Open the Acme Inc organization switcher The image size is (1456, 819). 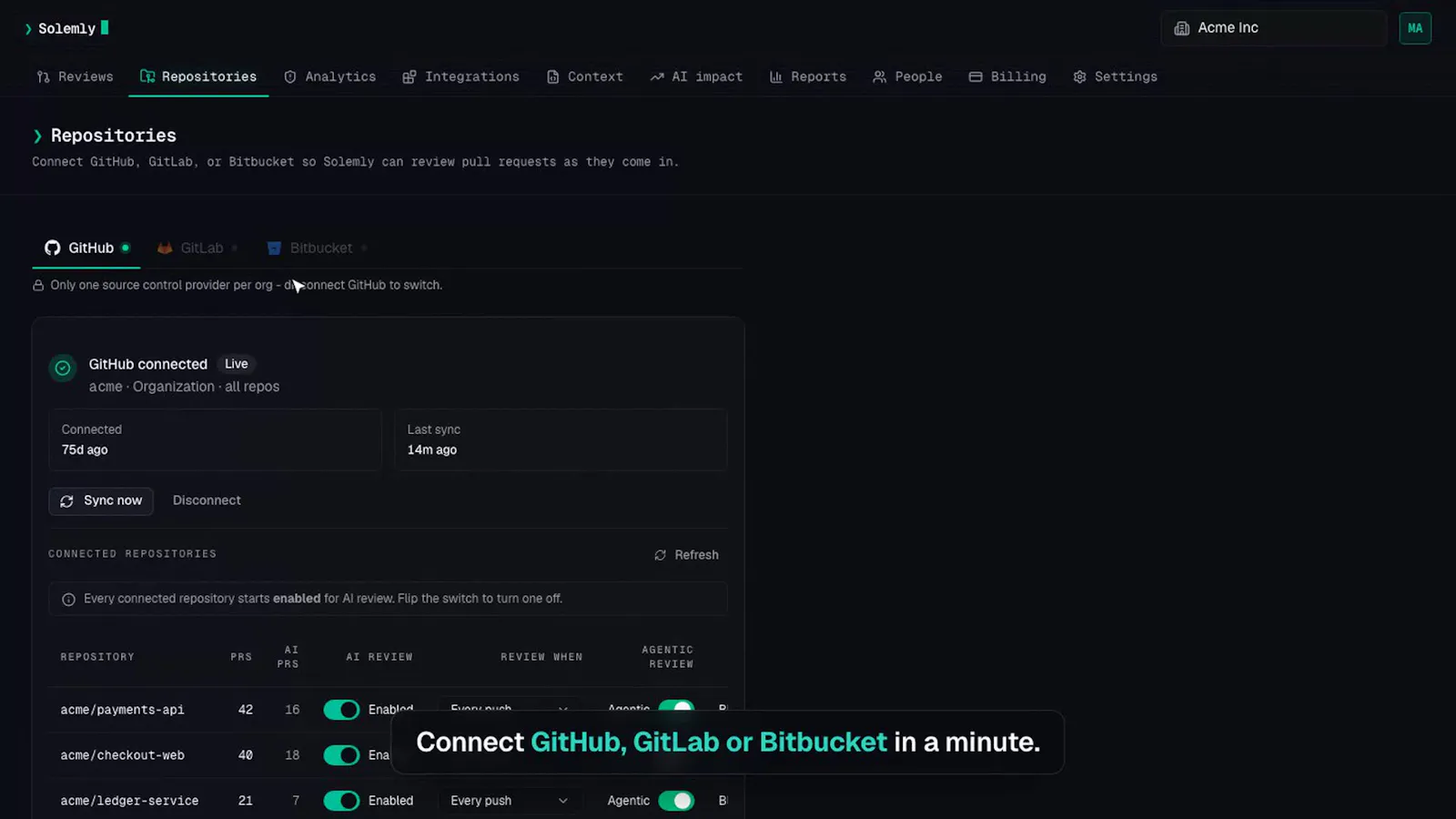tap(1274, 28)
